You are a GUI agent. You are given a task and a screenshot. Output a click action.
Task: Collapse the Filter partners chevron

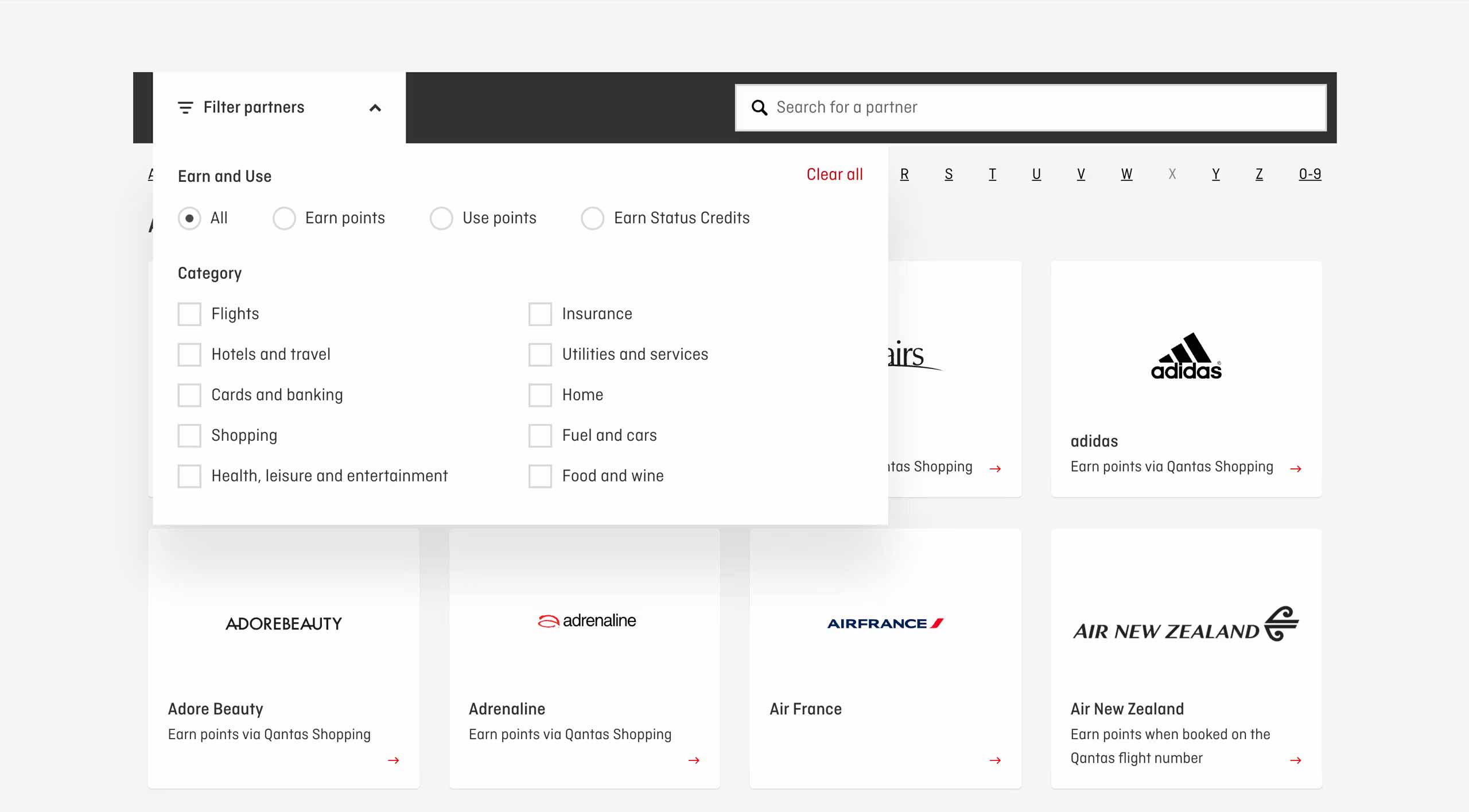point(375,108)
